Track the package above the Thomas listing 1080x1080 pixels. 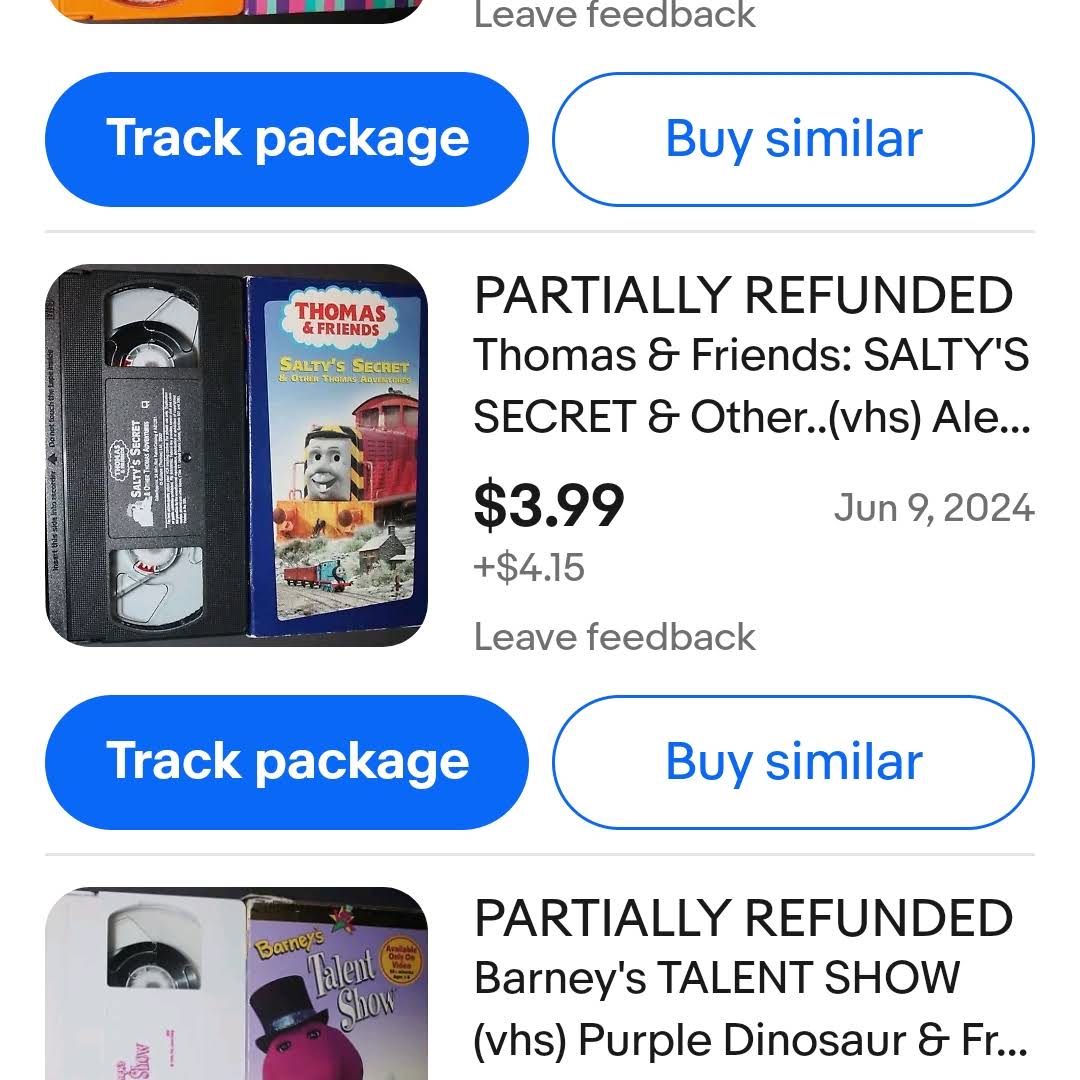287,139
